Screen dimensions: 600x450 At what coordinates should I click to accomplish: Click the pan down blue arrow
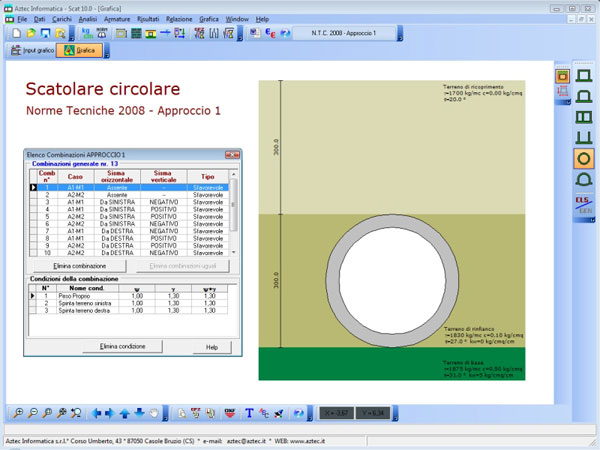click(140, 413)
